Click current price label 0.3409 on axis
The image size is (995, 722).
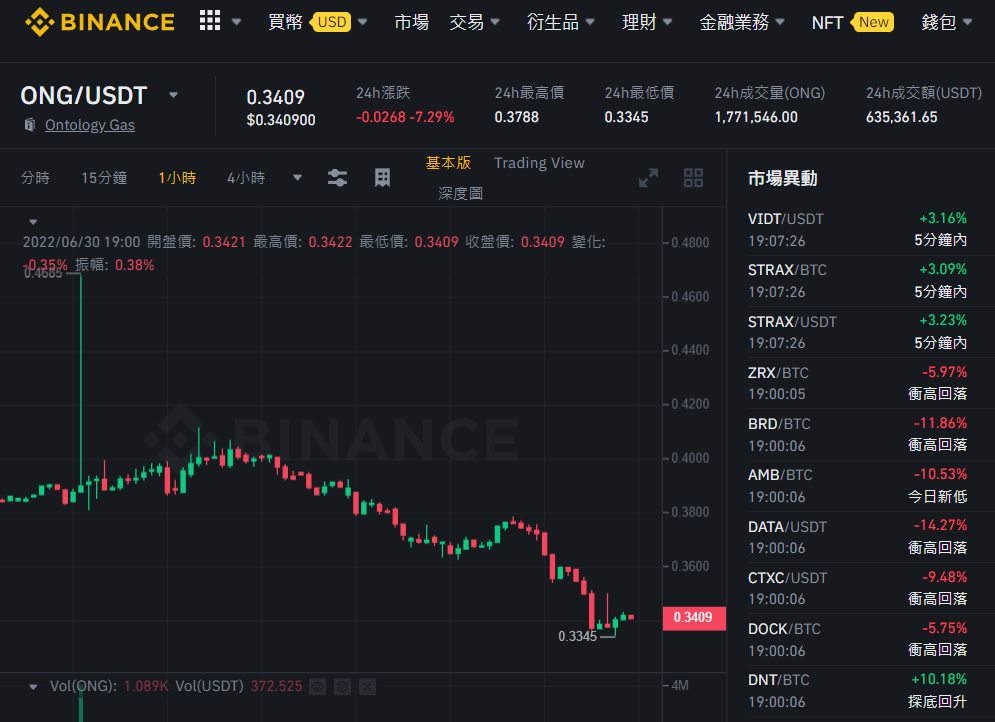(694, 618)
